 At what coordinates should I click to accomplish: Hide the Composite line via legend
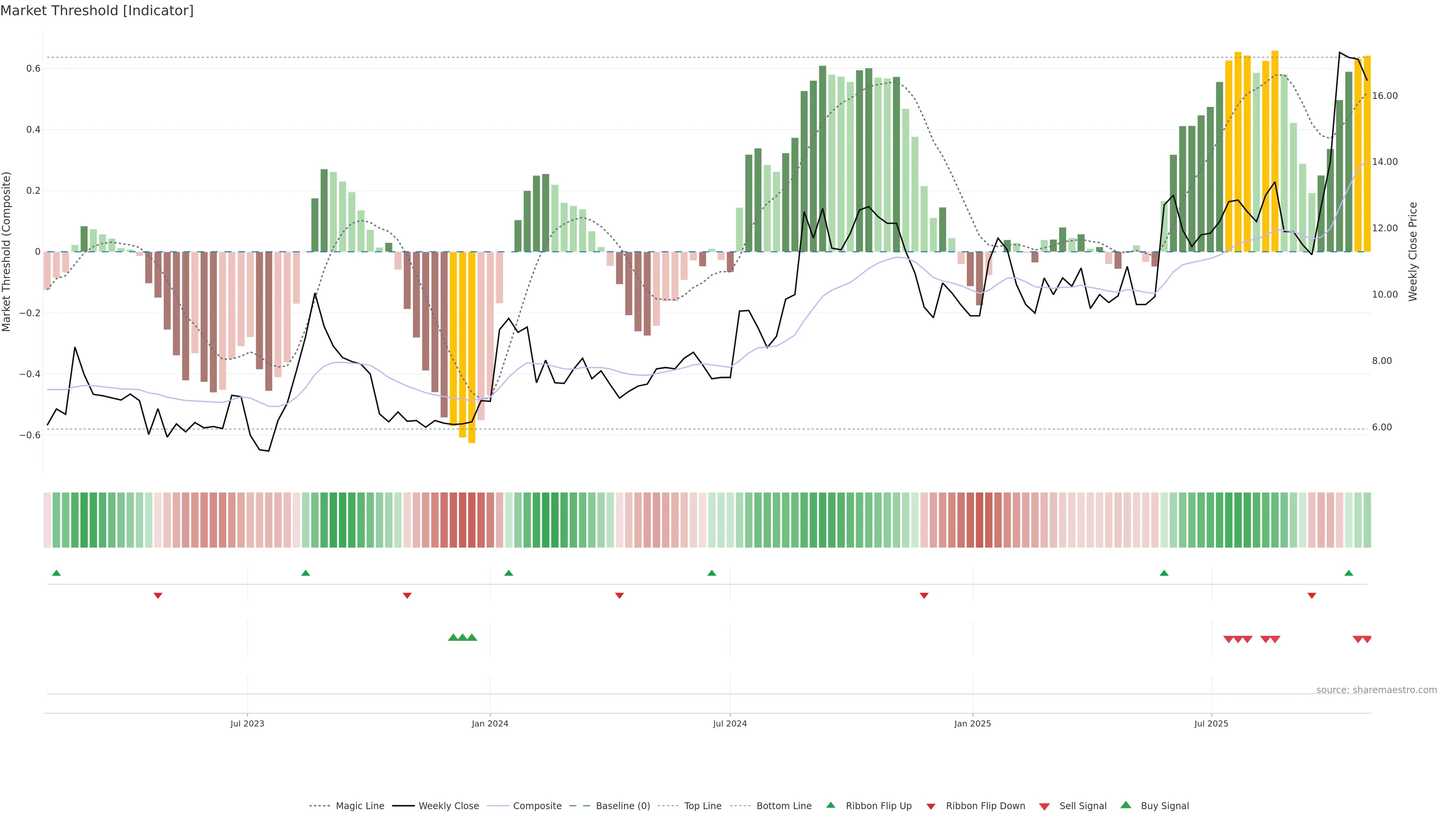[537, 806]
